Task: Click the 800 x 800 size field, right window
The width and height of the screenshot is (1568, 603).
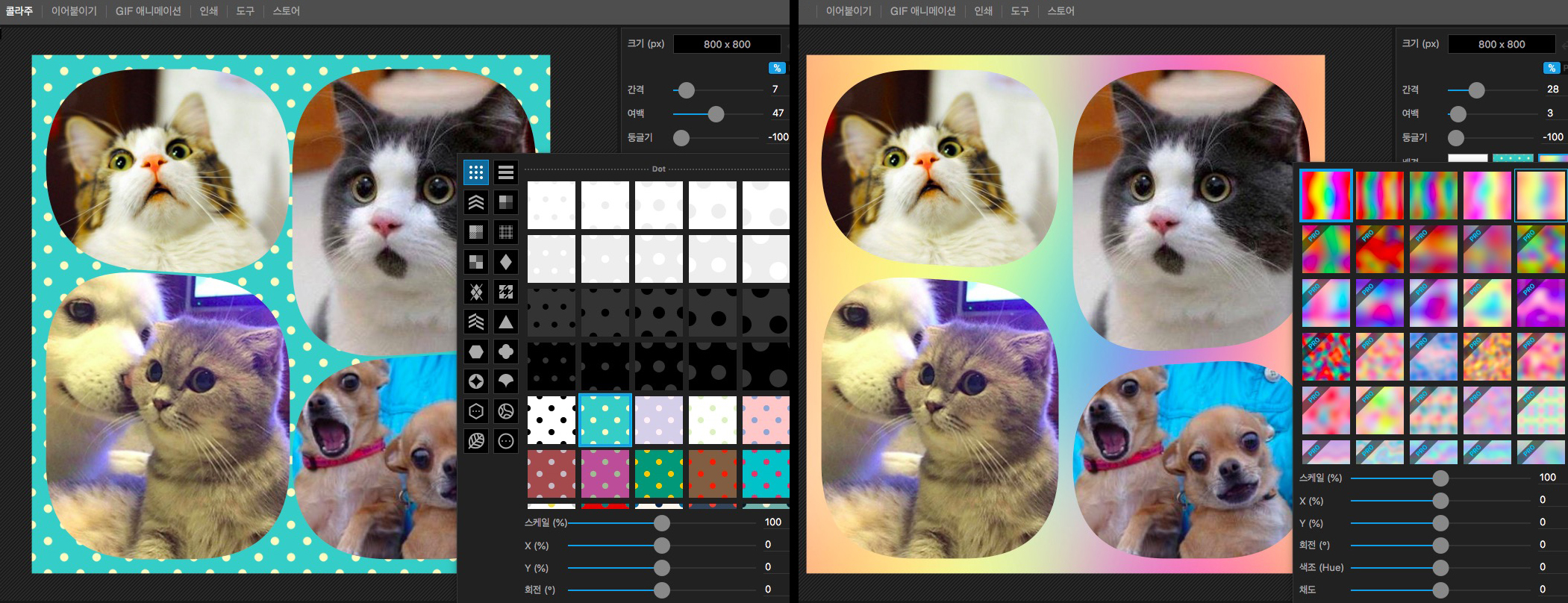Action: pyautogui.click(x=1502, y=44)
